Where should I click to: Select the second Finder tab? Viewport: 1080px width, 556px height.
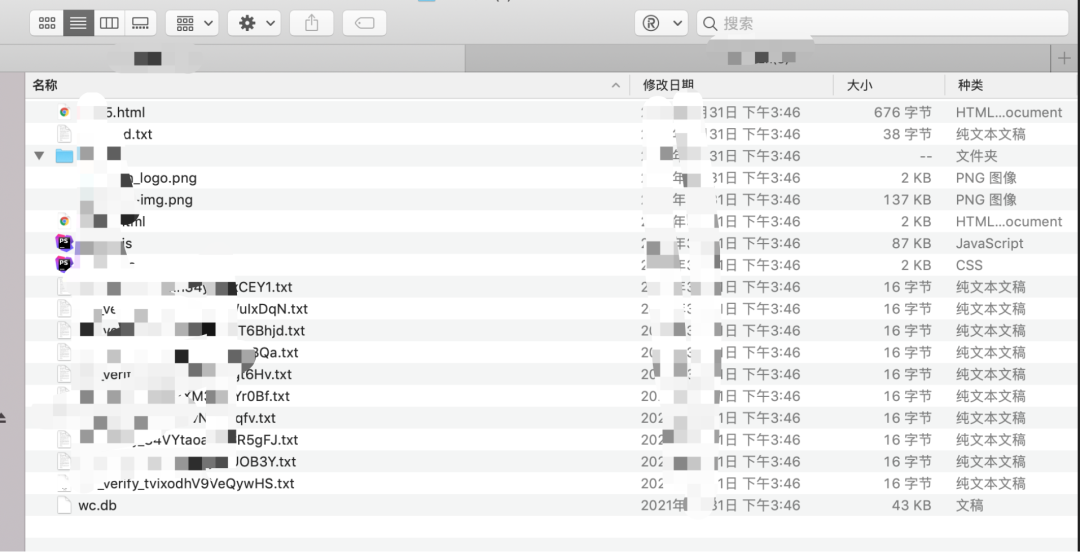(x=758, y=59)
